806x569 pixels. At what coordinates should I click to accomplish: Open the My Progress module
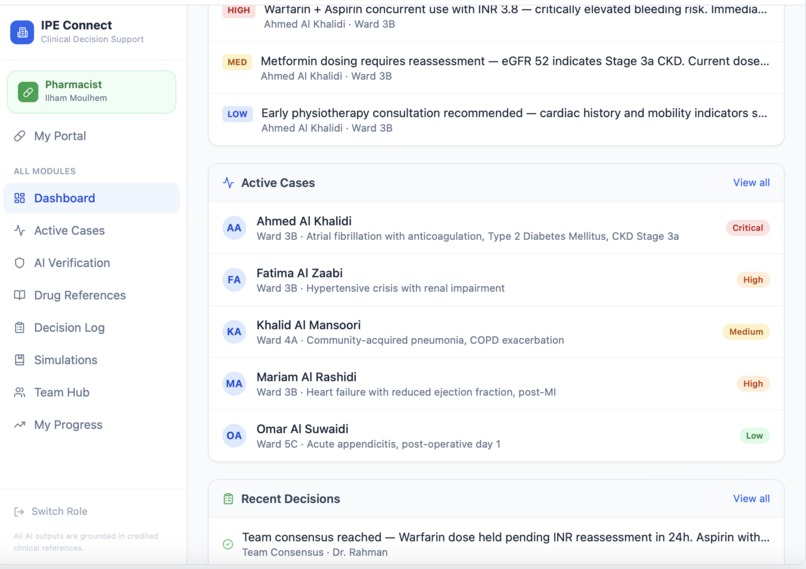(91, 425)
